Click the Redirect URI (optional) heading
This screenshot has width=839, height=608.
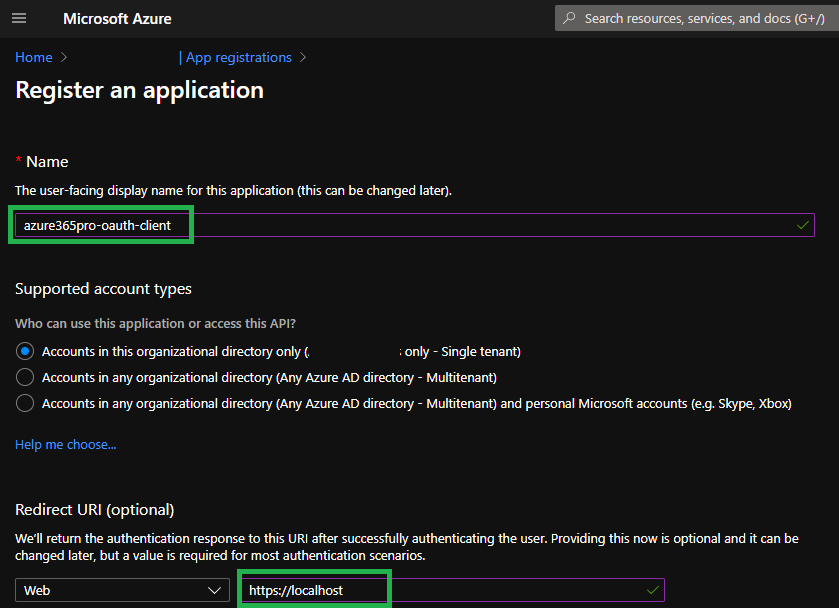point(95,510)
